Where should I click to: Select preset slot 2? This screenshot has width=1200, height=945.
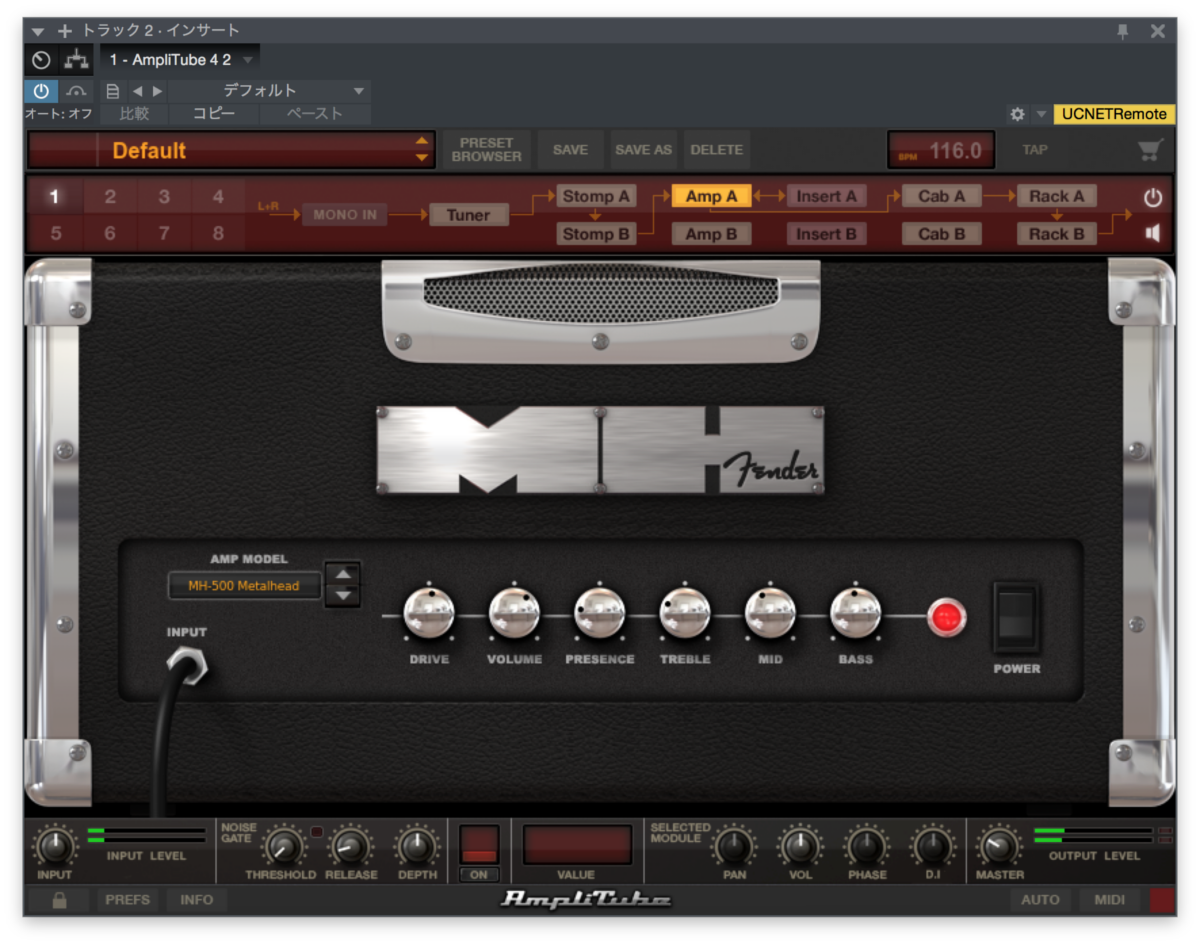click(110, 197)
